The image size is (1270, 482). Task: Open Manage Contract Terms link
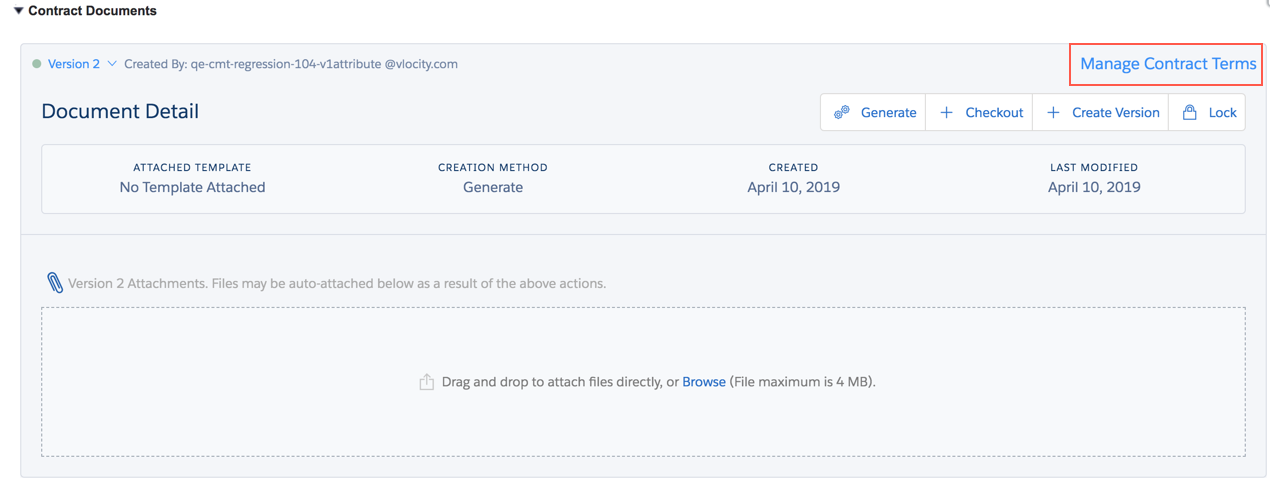(1168, 64)
